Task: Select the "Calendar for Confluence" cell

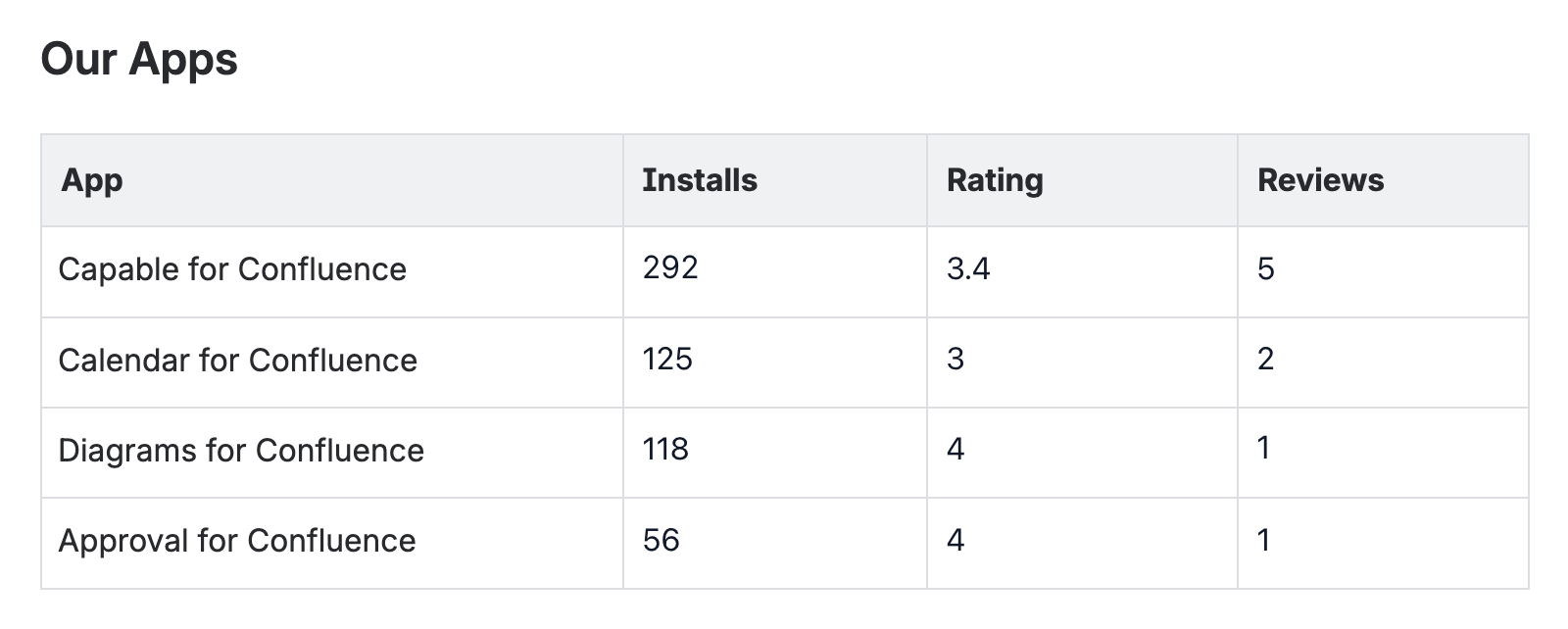Action: point(237,361)
